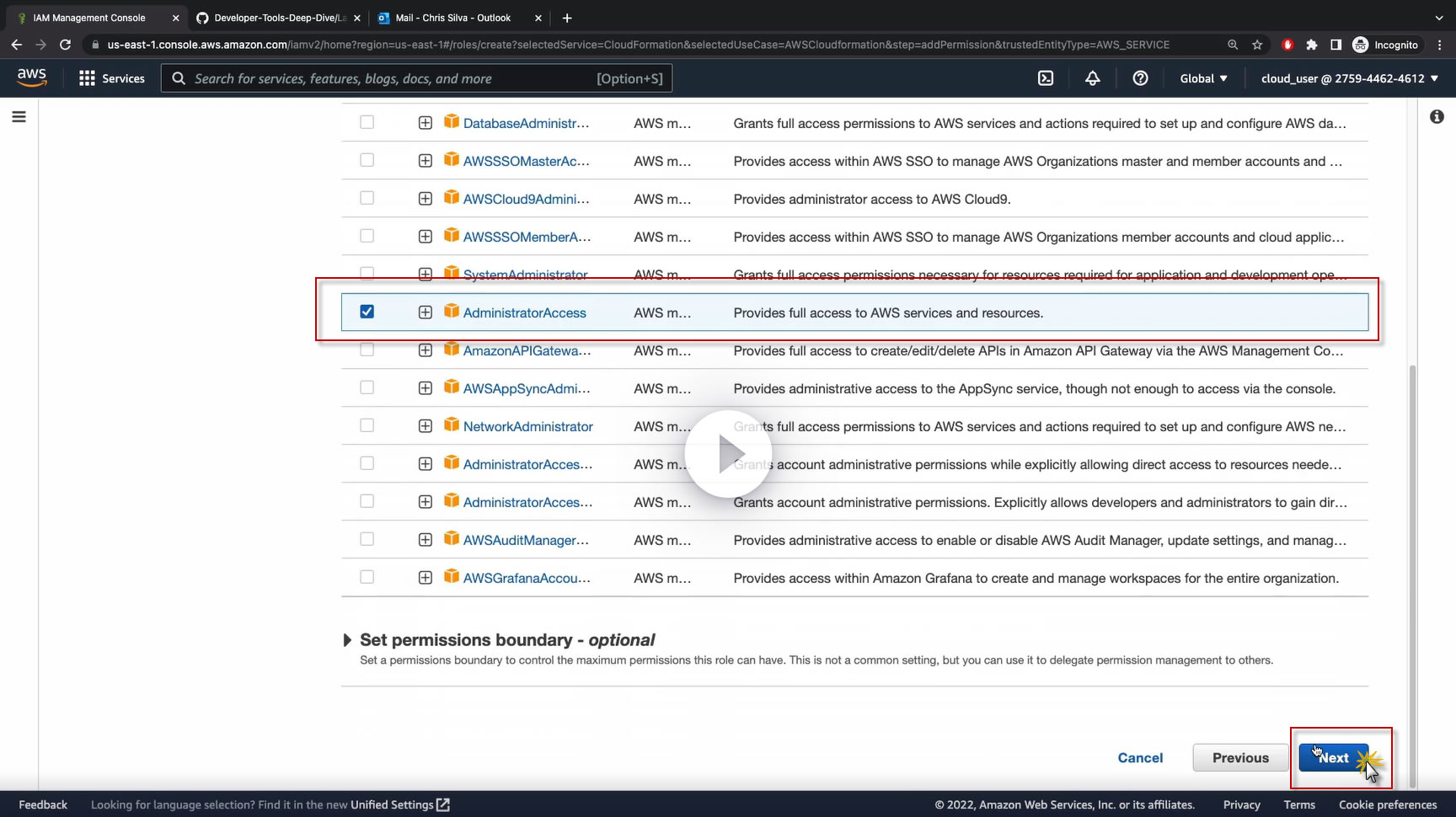Open the NetworkAdministrator policy link

click(x=528, y=426)
